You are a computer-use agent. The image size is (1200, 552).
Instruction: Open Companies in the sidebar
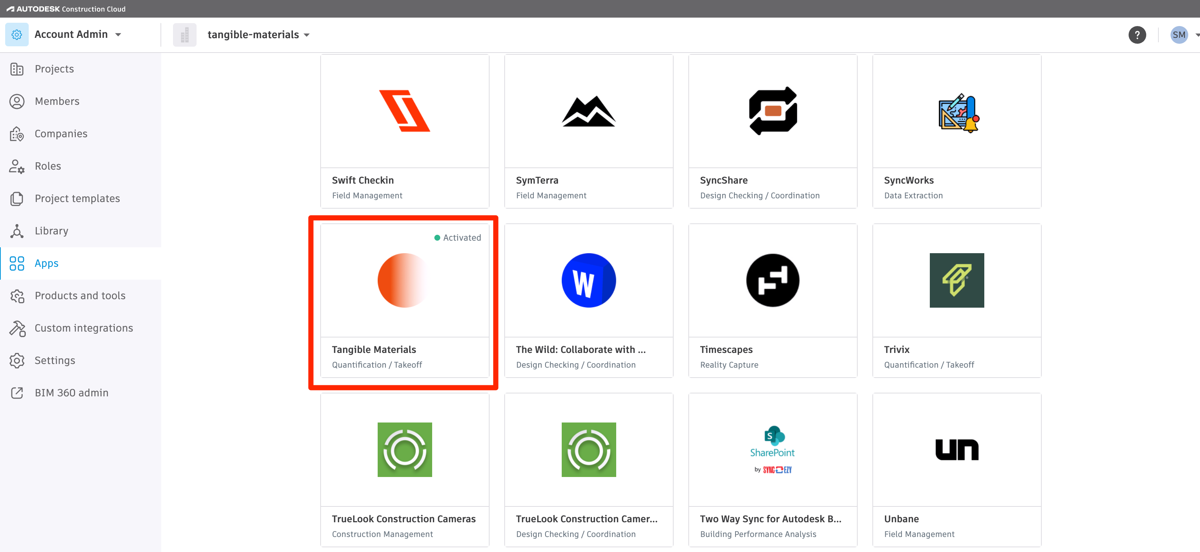click(61, 134)
